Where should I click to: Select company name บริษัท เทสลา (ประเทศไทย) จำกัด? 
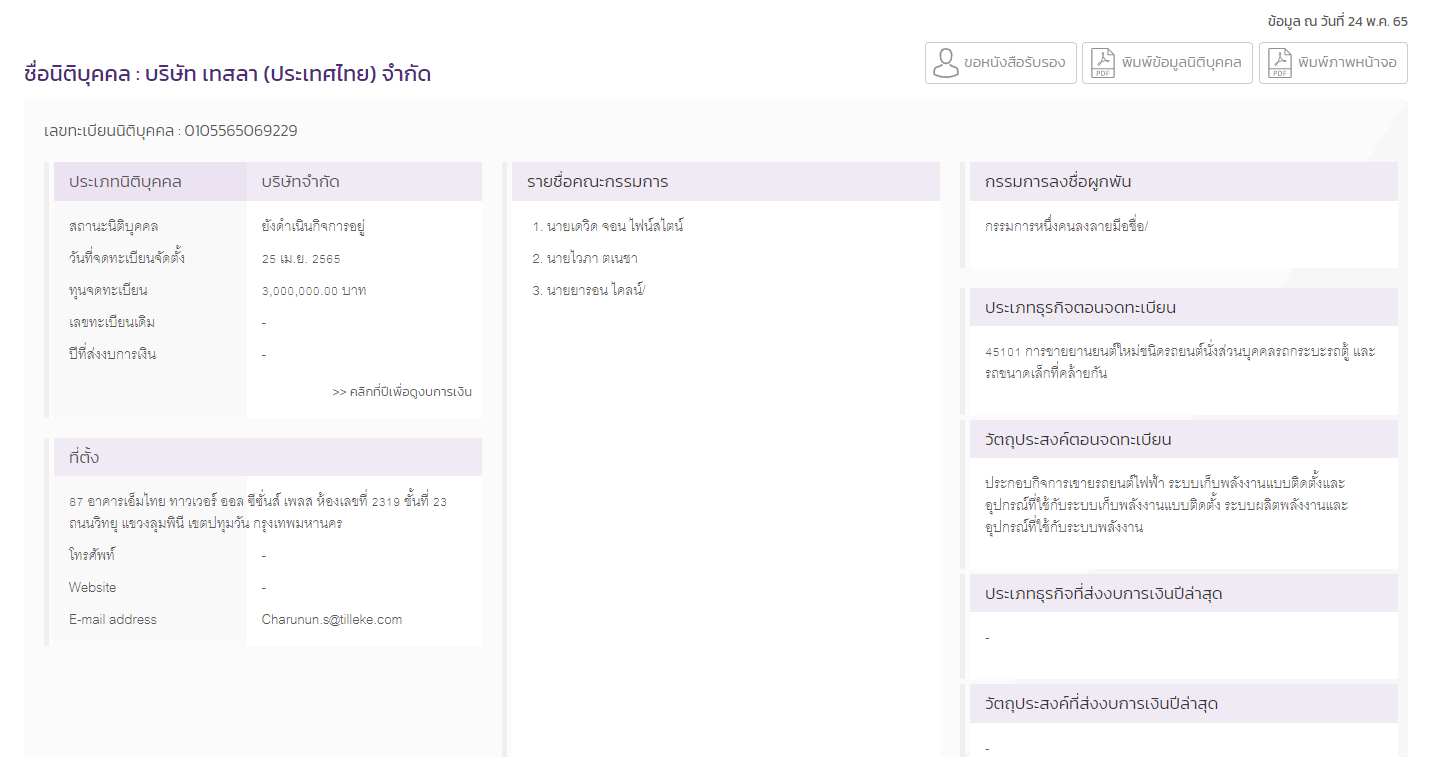click(288, 74)
